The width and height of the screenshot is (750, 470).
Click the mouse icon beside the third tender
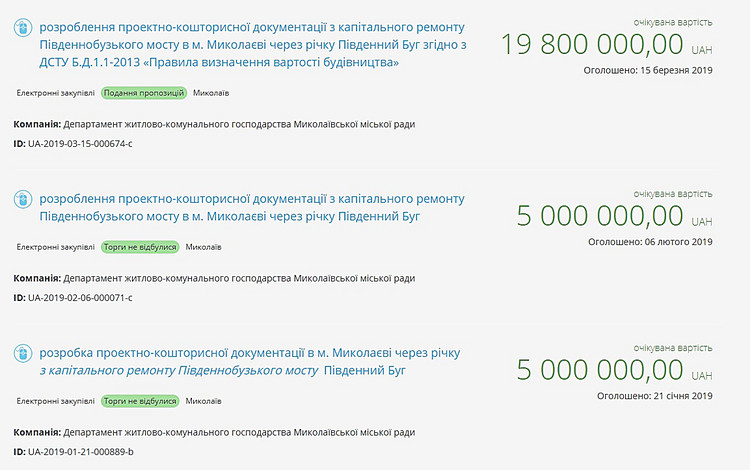coord(23,353)
